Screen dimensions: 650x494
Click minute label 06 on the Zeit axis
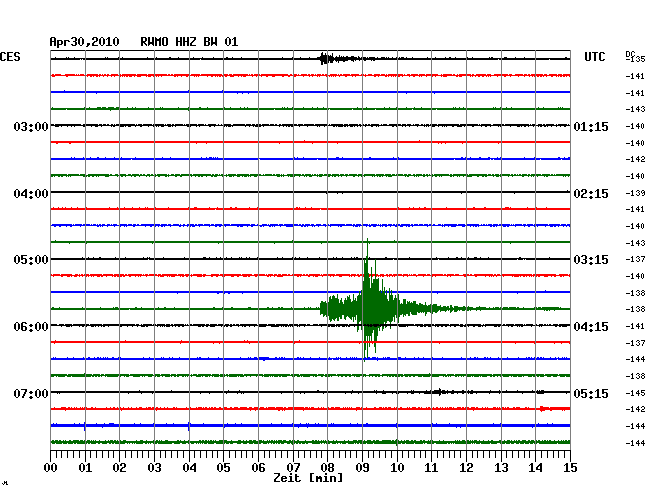258,468
